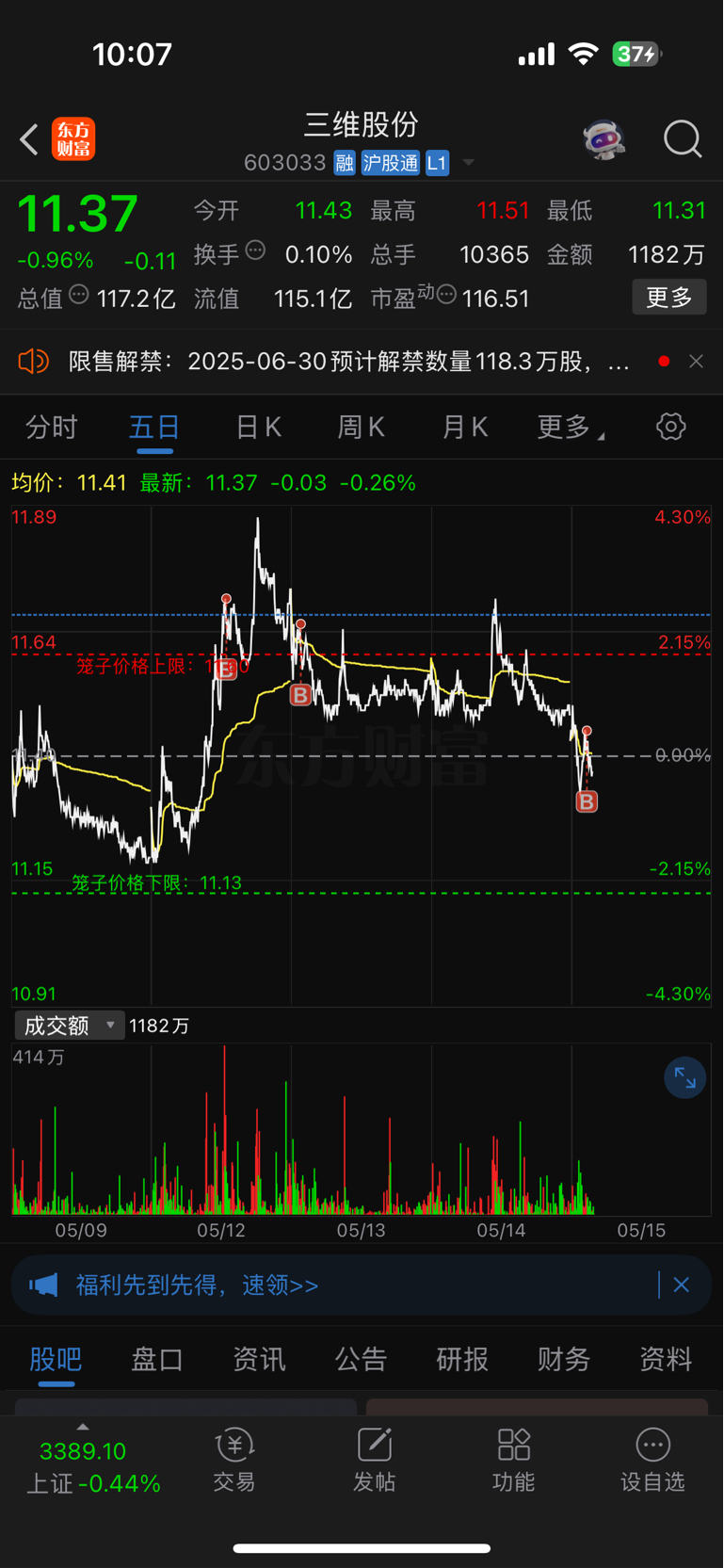The width and height of the screenshot is (724, 1568).
Task: Close the 福利 promo banner
Action: tap(682, 1285)
